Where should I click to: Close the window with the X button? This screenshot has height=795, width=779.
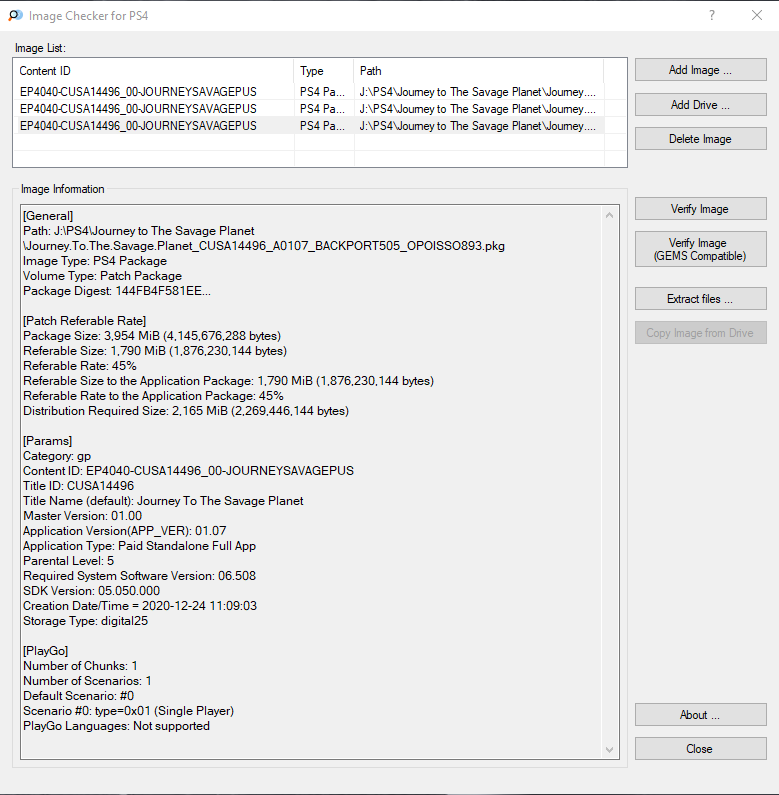point(757,15)
